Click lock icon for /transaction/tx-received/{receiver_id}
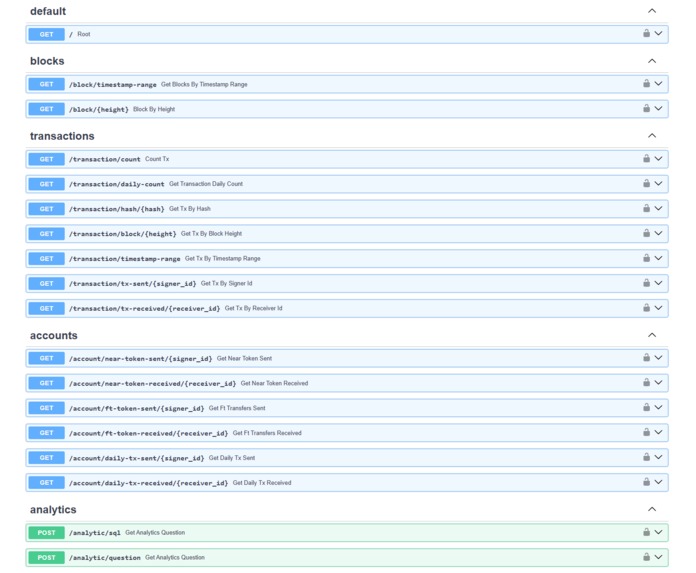696x573 pixels. (x=646, y=308)
